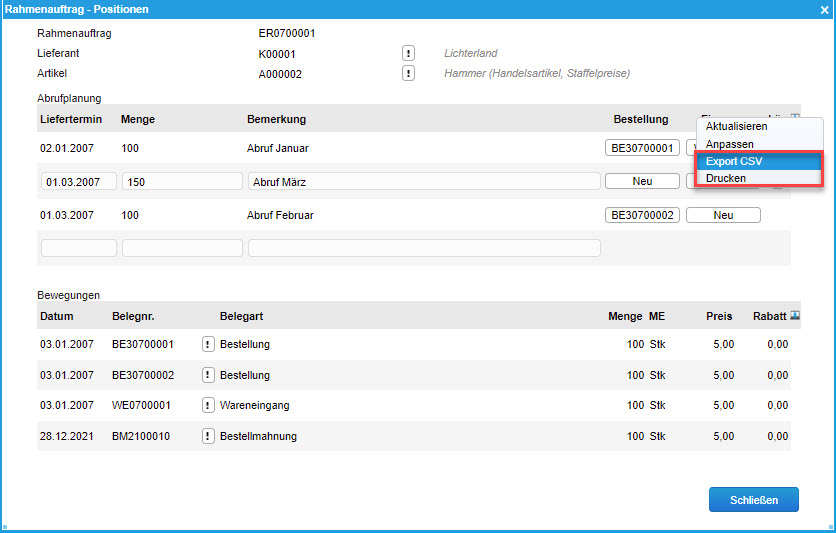Viewport: 836px width, 533px height.
Task: Click info icon for Bestellung BE30700002 movement
Action: click(x=208, y=375)
